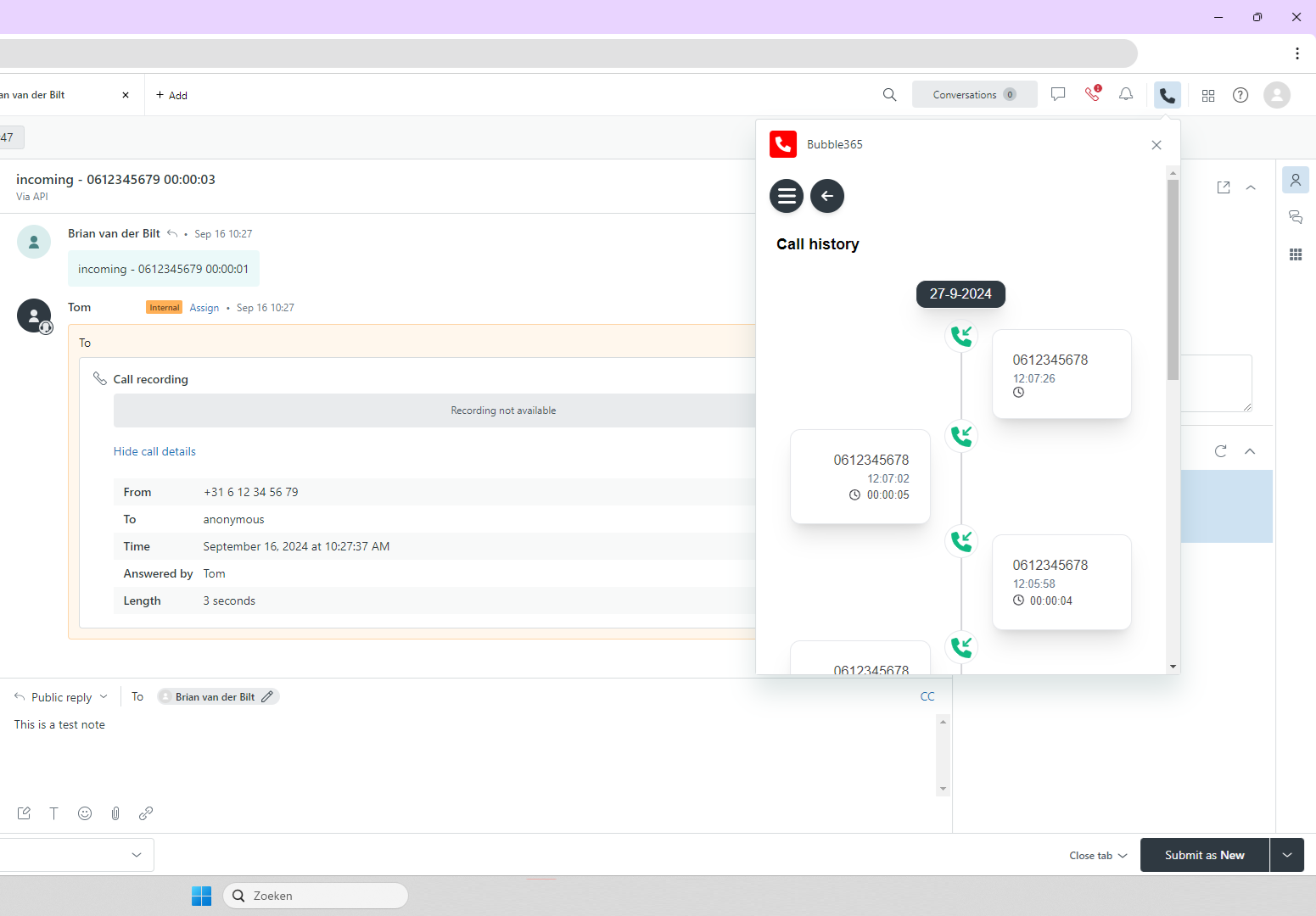Click the Windows Zoeken search box
Viewport: 1316px width, 916px height.
tap(316, 896)
